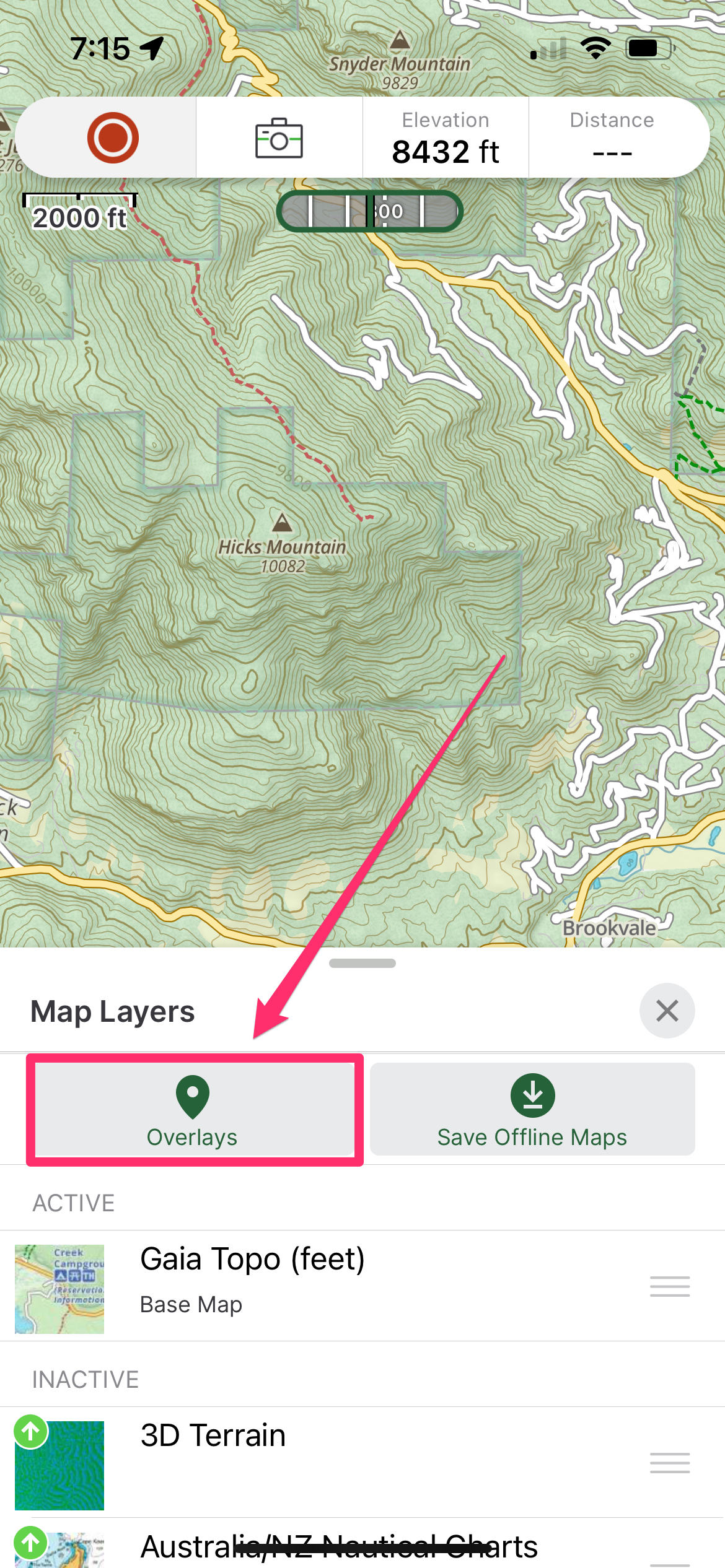Tap the green arrow on Australia/NZ Nautical Charts

[x=30, y=1543]
